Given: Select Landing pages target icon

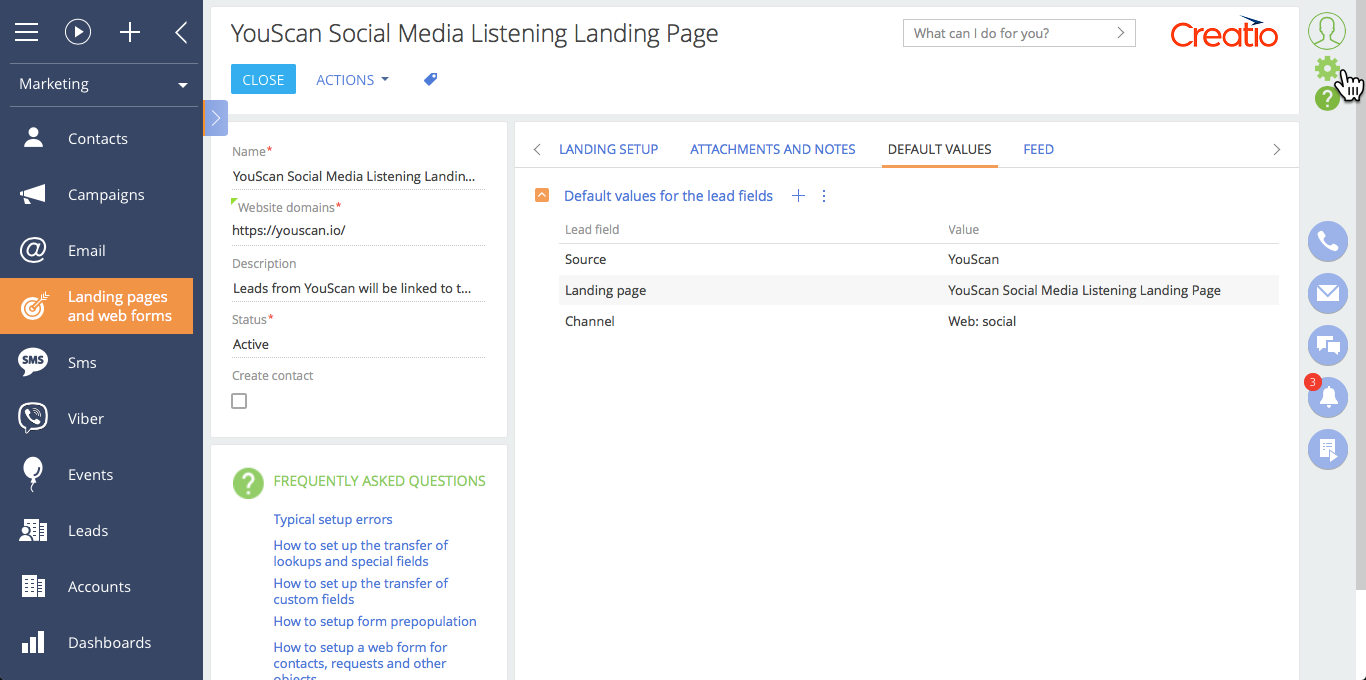Looking at the screenshot, I should pyautogui.click(x=34, y=306).
